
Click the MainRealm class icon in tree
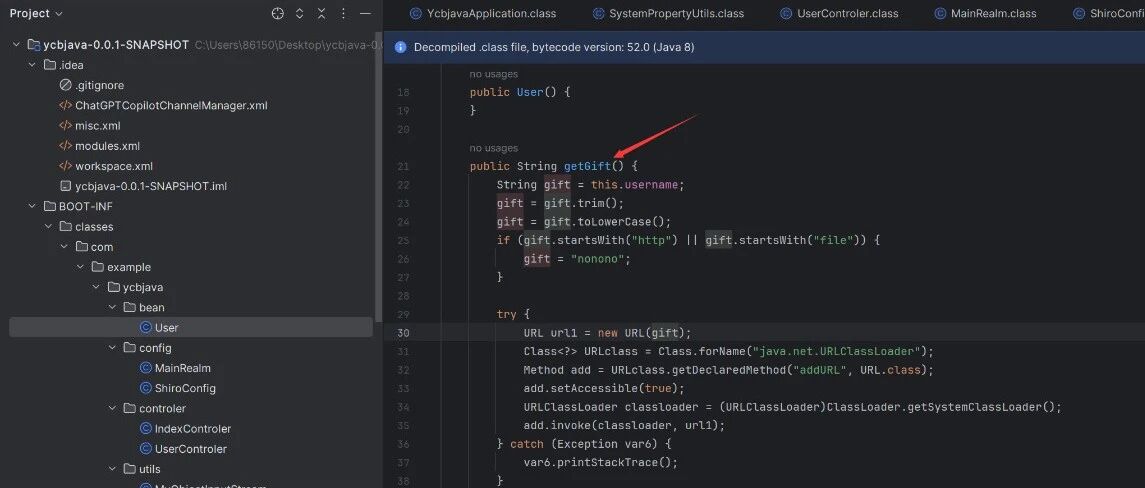(x=145, y=368)
